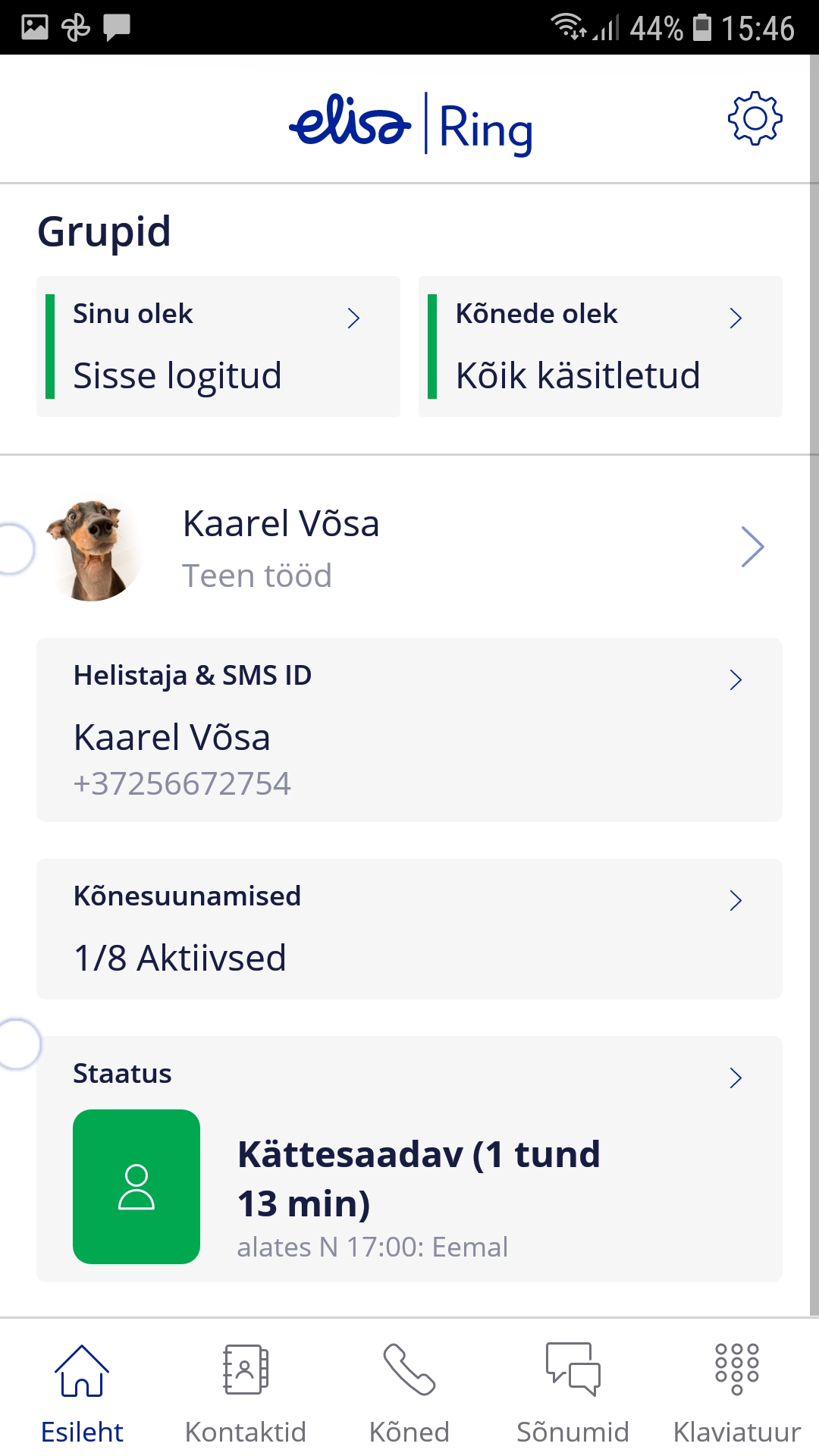Open Kaarel Võsa profile chevron

752,547
